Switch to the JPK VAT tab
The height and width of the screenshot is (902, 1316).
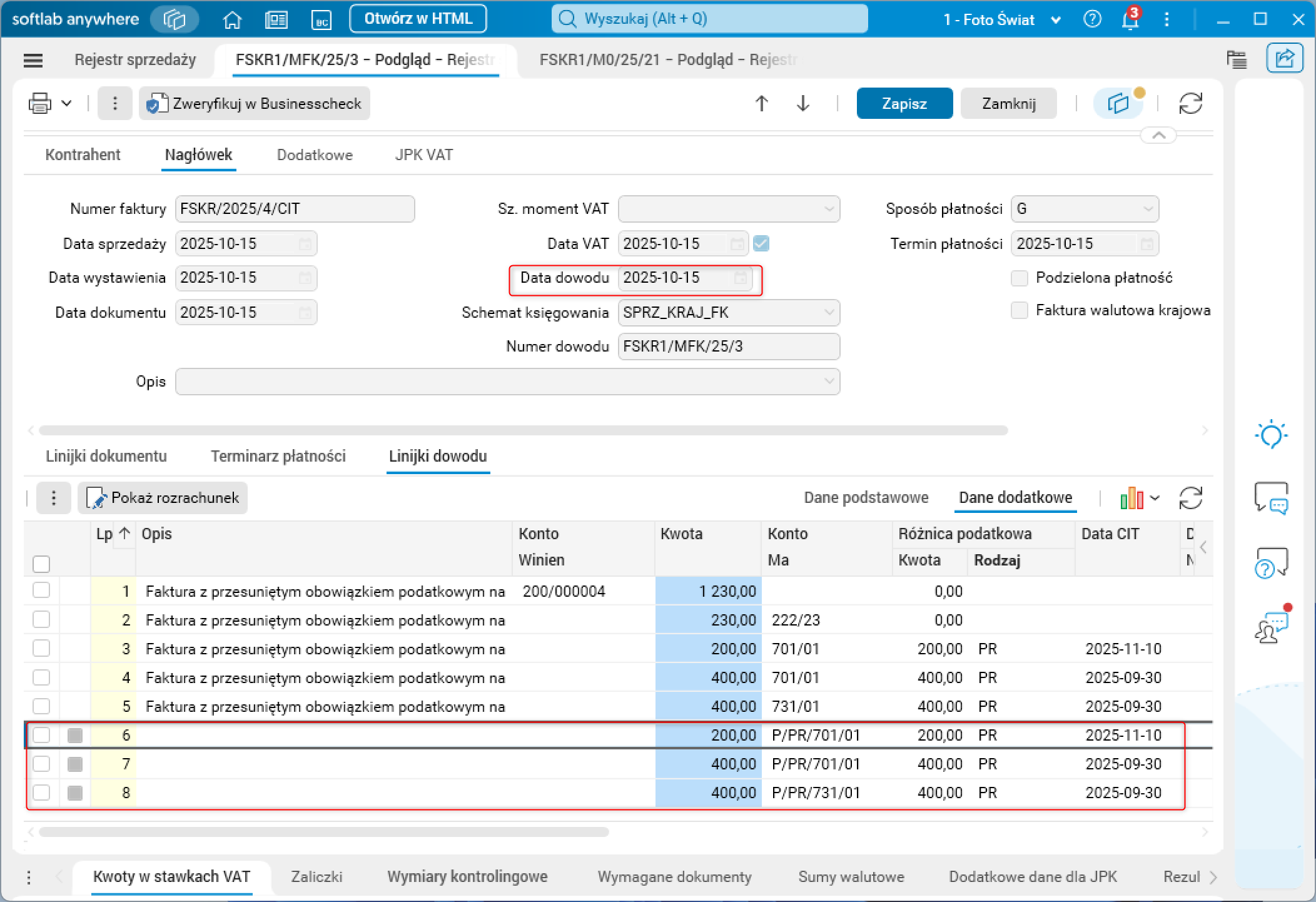coord(423,155)
